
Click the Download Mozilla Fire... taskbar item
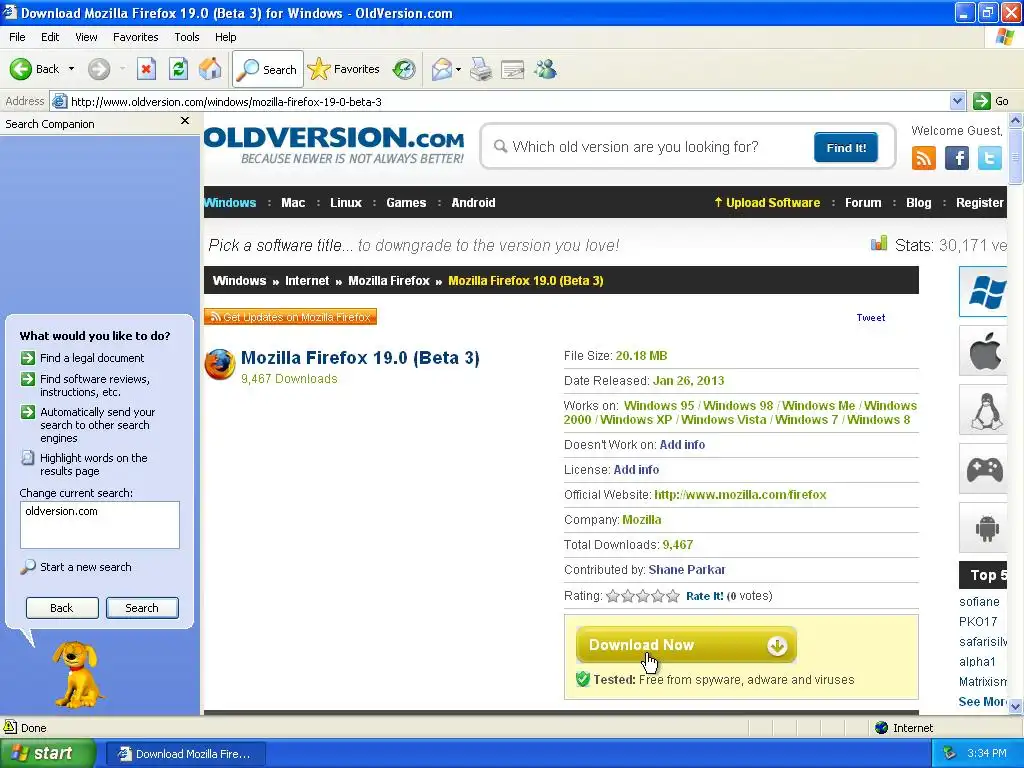[185, 754]
